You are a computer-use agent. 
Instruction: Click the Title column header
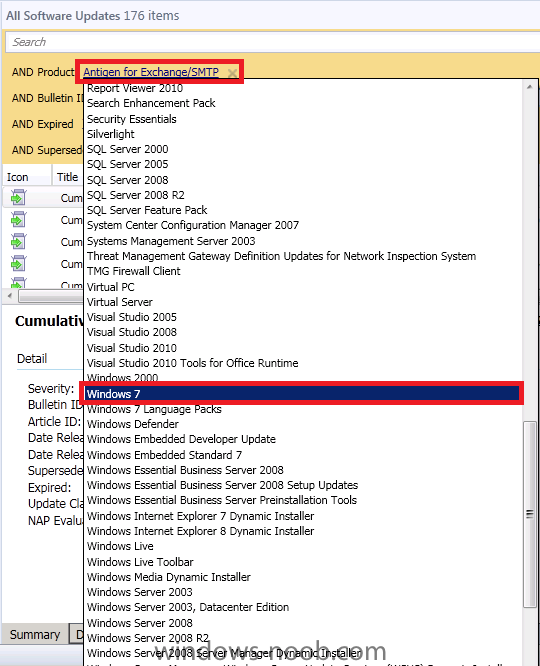coord(68,177)
